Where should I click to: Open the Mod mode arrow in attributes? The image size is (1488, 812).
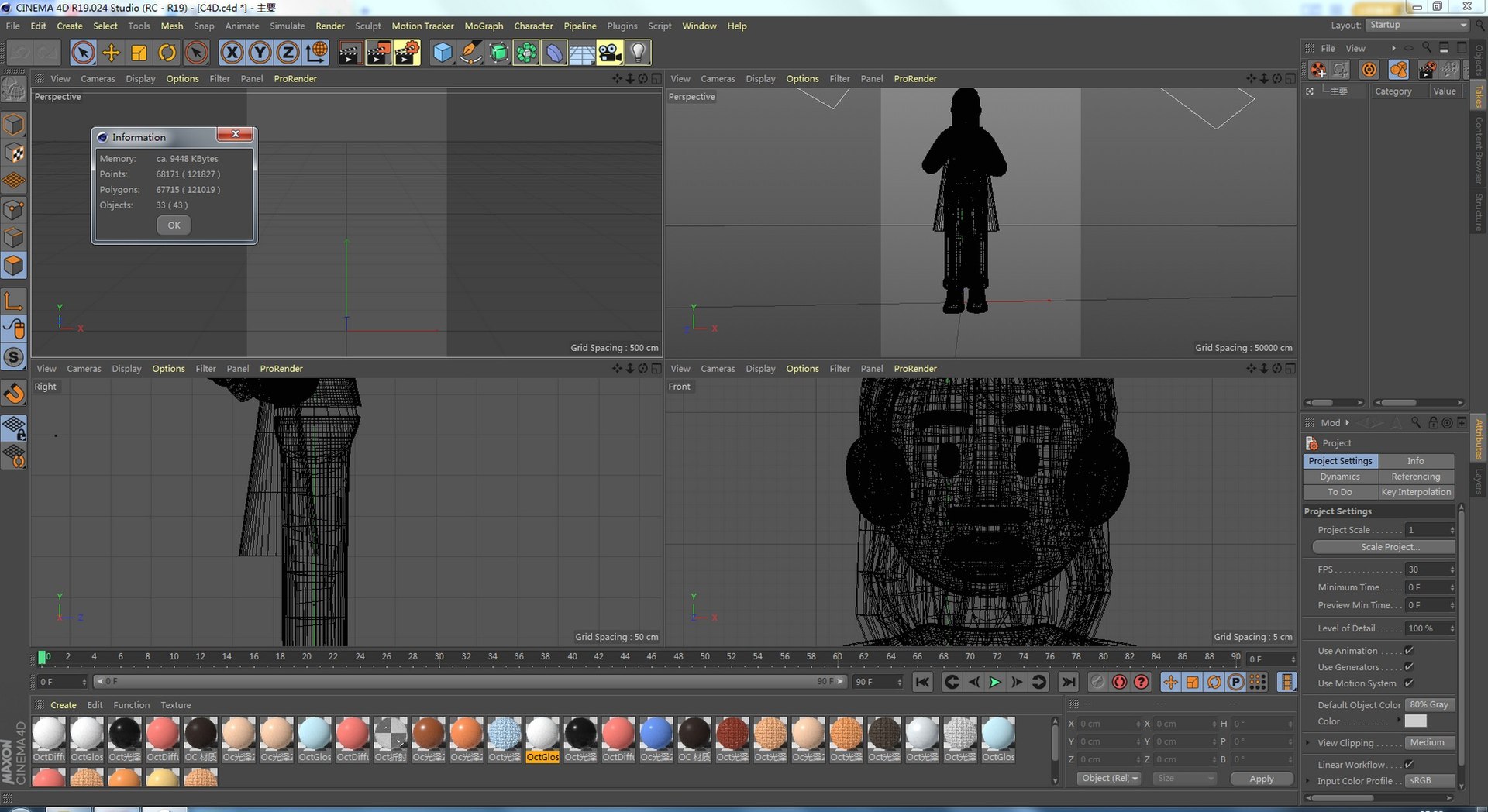tap(1347, 423)
